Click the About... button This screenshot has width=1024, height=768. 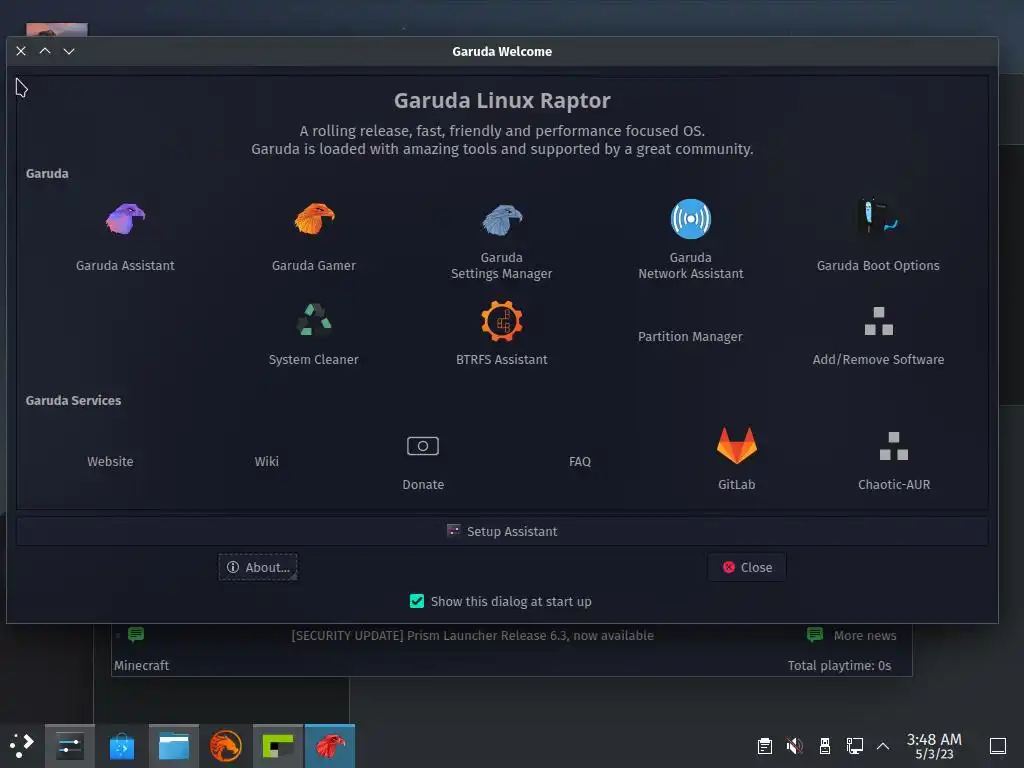pyautogui.click(x=258, y=568)
